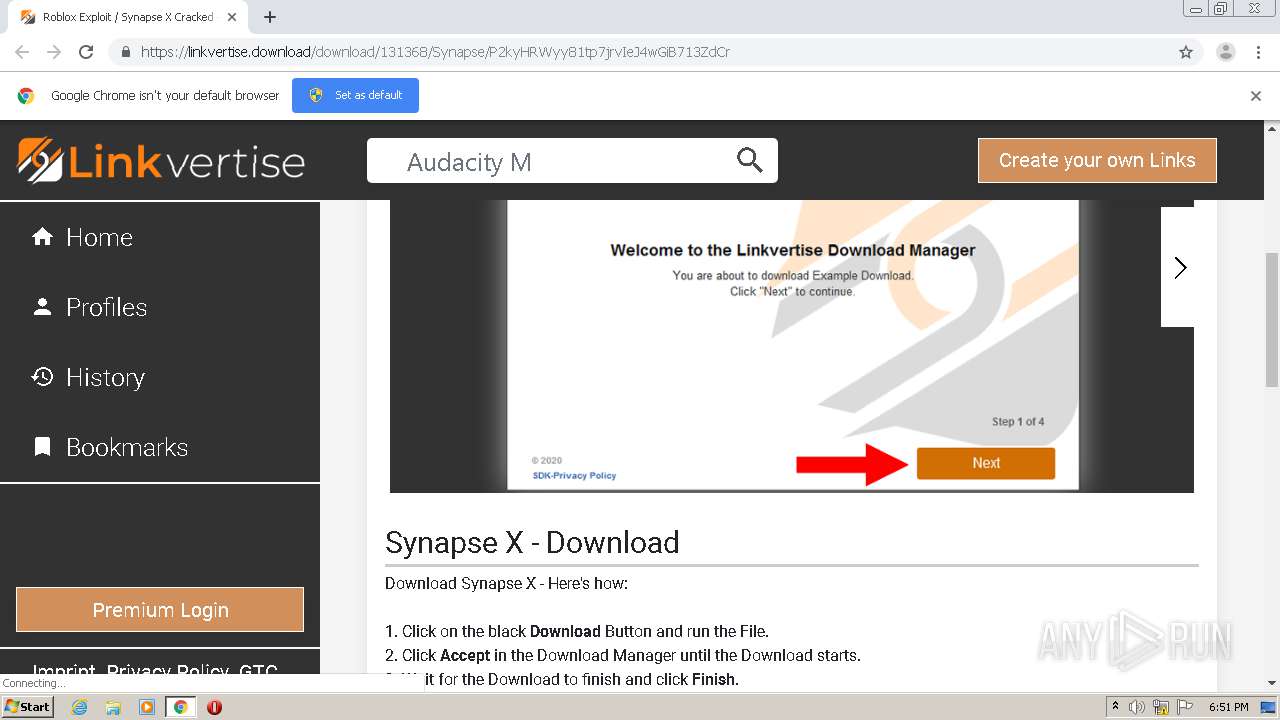Click the page vertical scrollbar thumb
This screenshot has width=1280, height=720.
[1272, 320]
